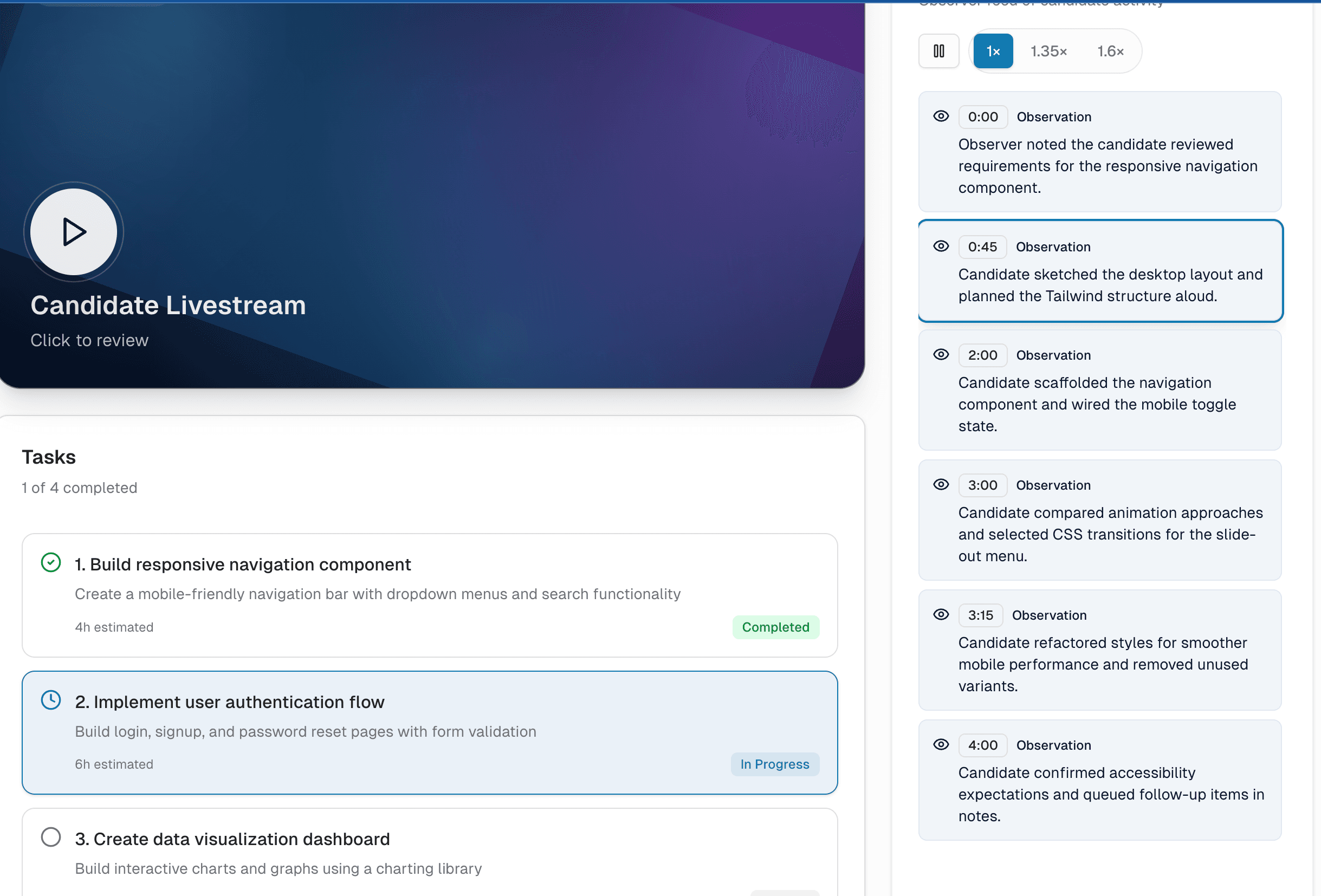Click green check icon on navigation task
The image size is (1321, 896).
click(x=50, y=563)
